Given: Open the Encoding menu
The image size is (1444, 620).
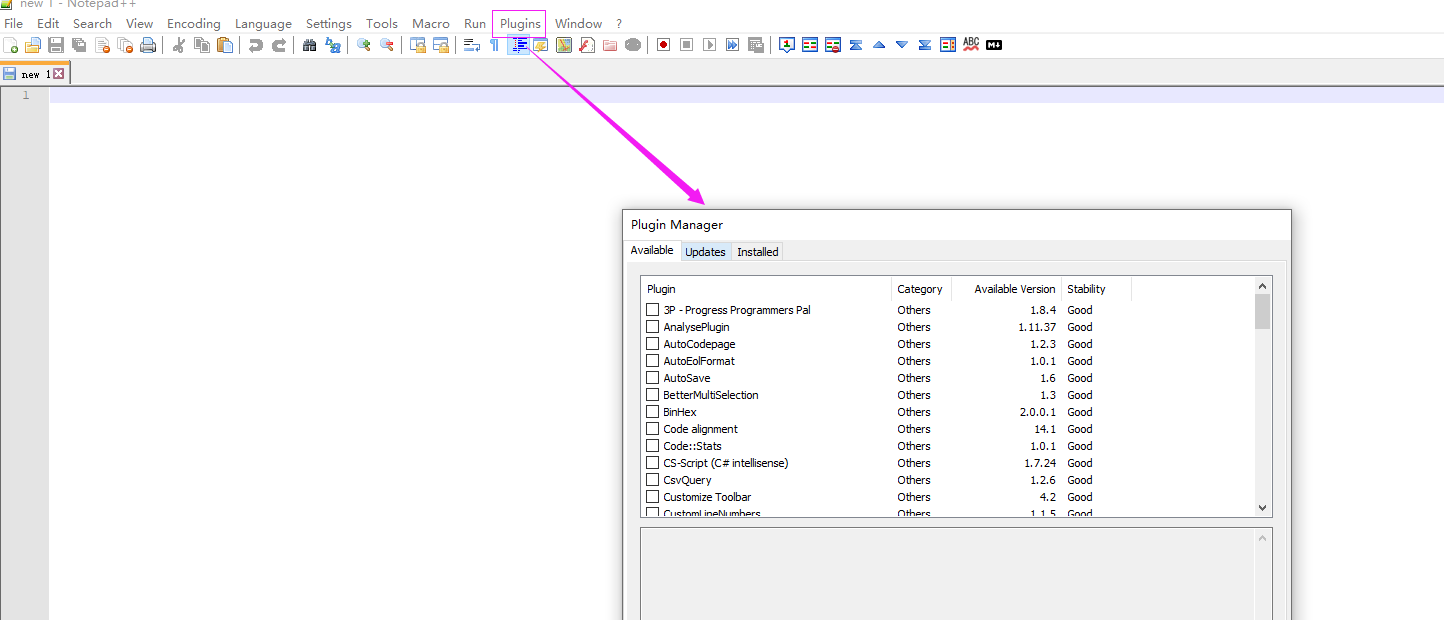Looking at the screenshot, I should point(194,23).
